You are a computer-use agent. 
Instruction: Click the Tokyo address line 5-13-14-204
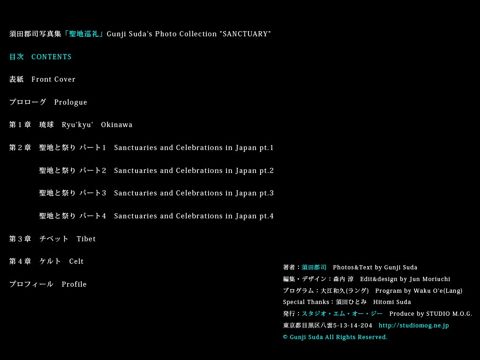(x=328, y=325)
